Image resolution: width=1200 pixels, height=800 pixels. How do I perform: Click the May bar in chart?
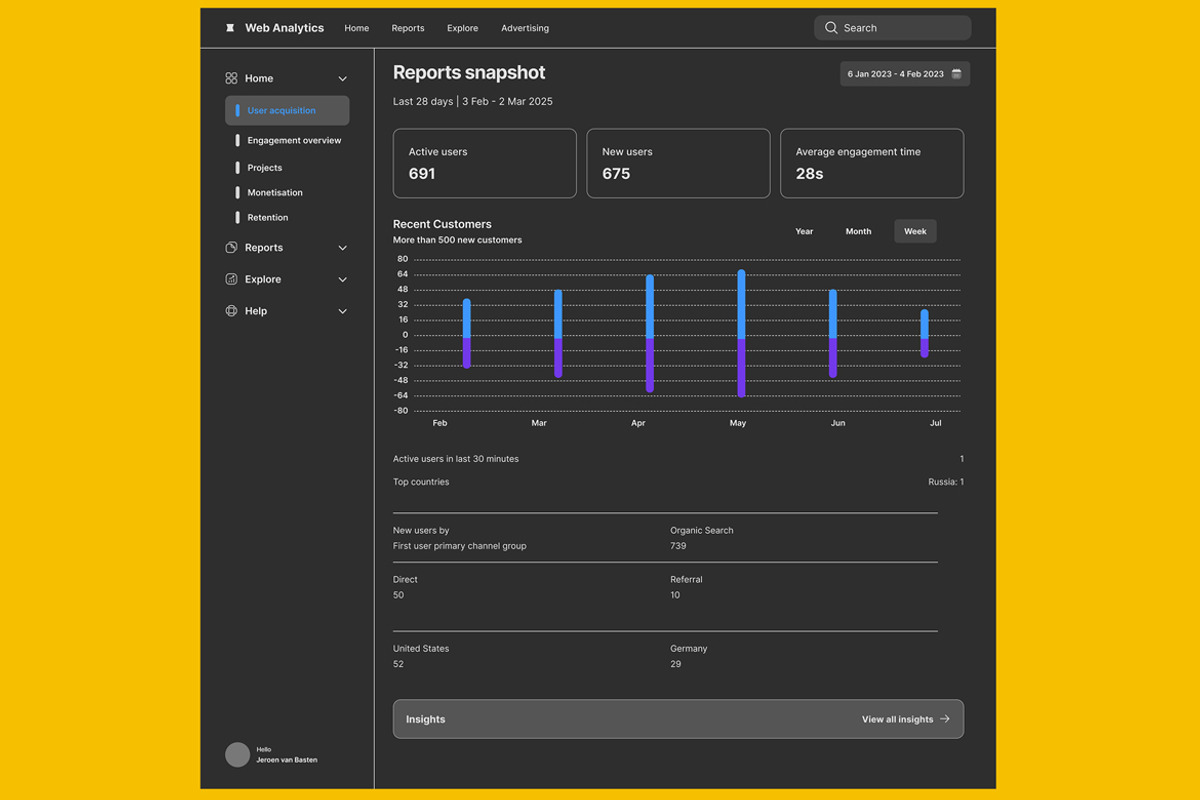[741, 333]
